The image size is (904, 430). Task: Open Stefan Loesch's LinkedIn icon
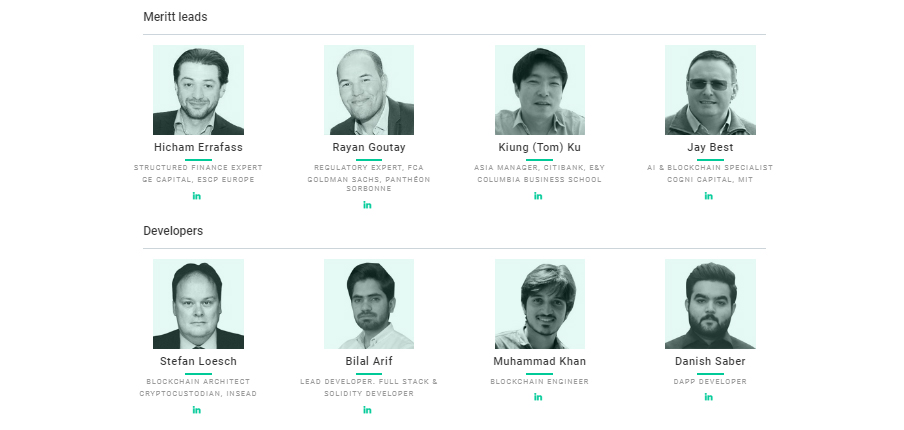click(197, 410)
